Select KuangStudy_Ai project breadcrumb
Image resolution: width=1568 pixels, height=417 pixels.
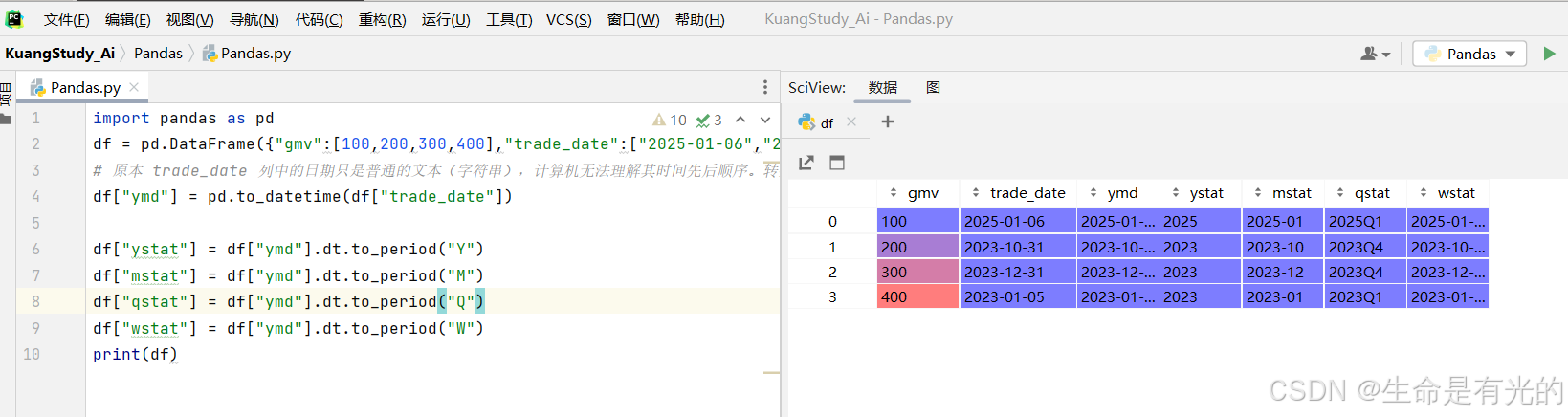(59, 54)
